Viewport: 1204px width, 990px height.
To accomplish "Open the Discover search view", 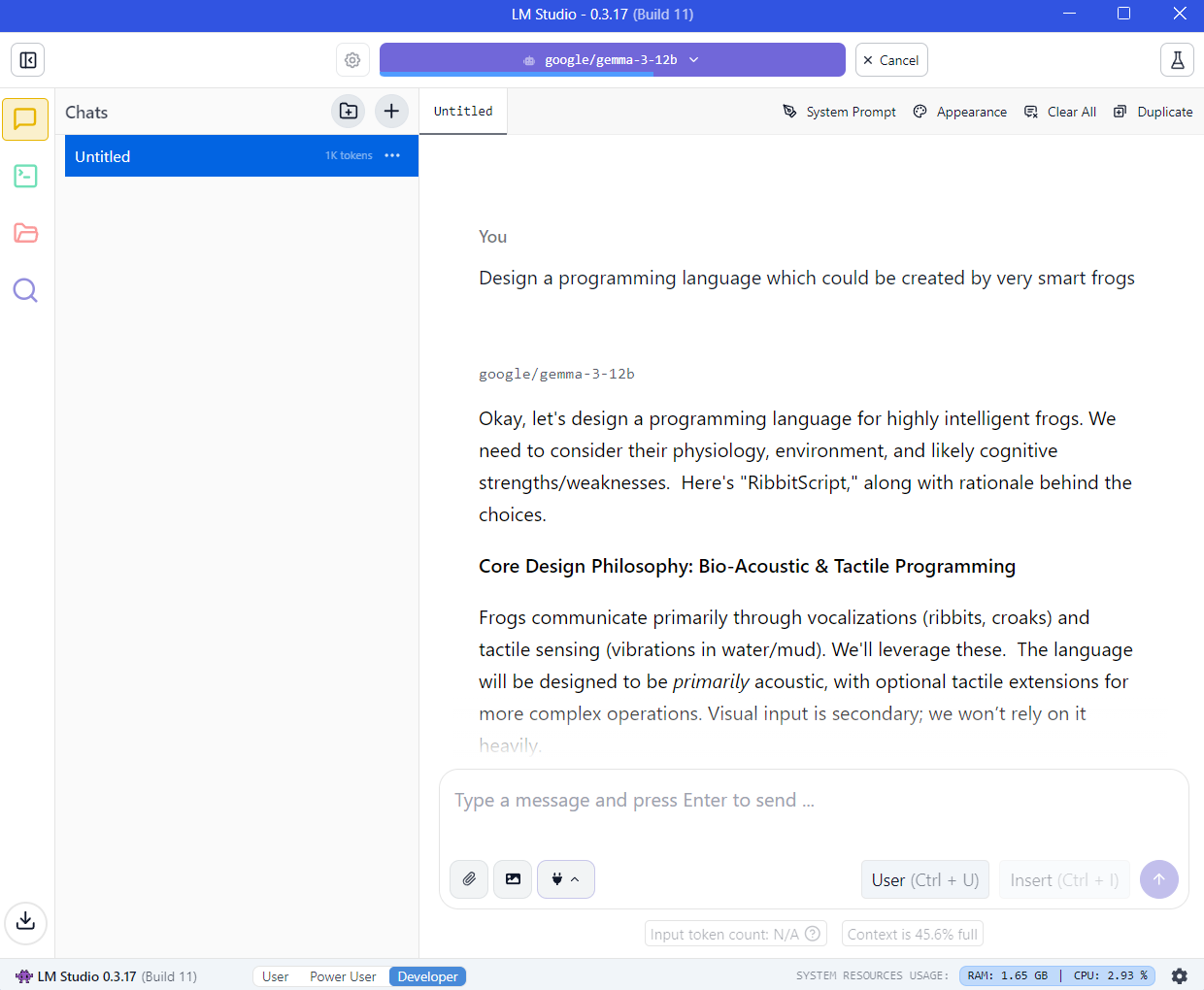I will (x=25, y=290).
